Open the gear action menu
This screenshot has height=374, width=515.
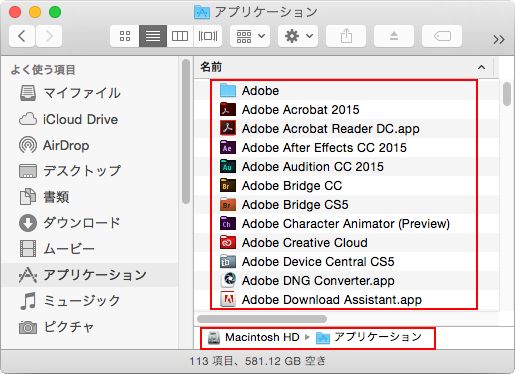[x=298, y=36]
